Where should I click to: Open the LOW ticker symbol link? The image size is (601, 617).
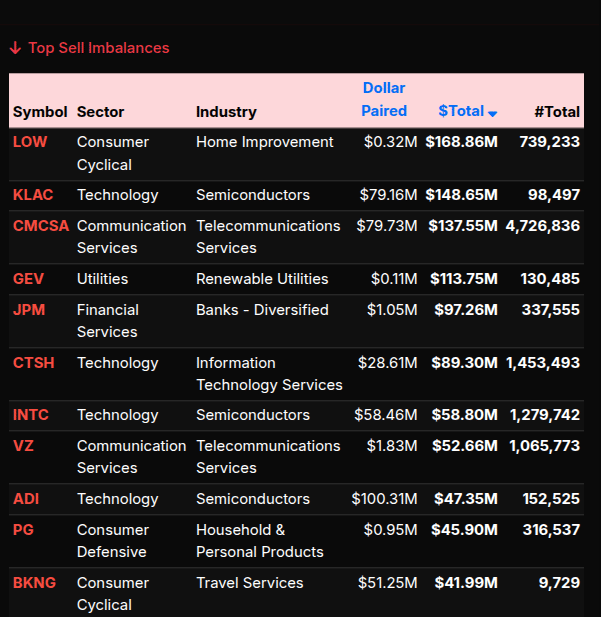30,142
